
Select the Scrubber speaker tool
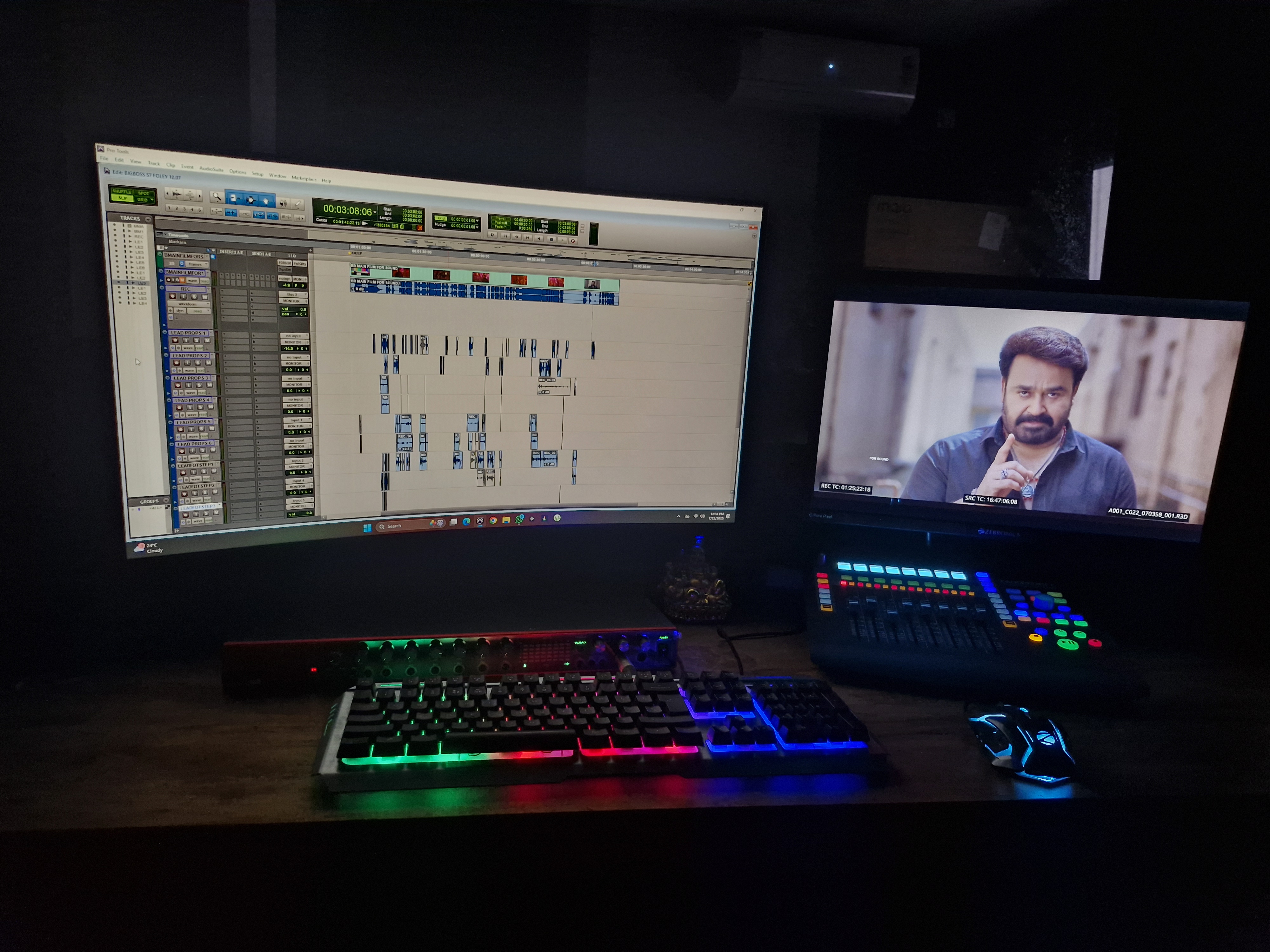click(x=283, y=203)
